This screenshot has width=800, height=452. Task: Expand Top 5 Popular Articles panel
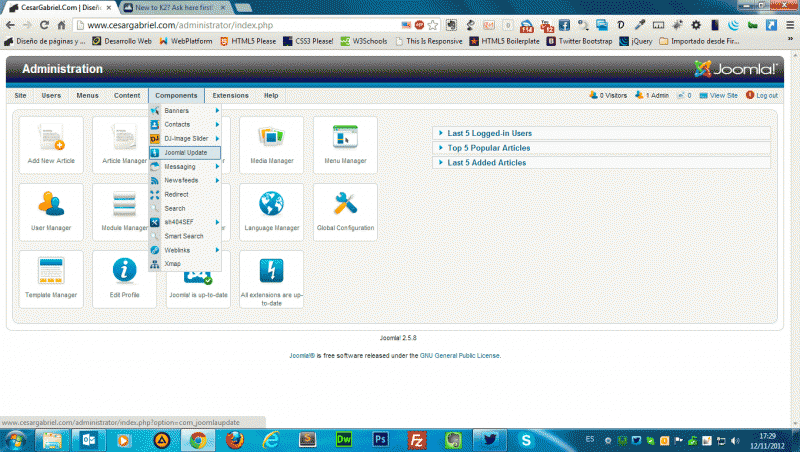(602, 148)
